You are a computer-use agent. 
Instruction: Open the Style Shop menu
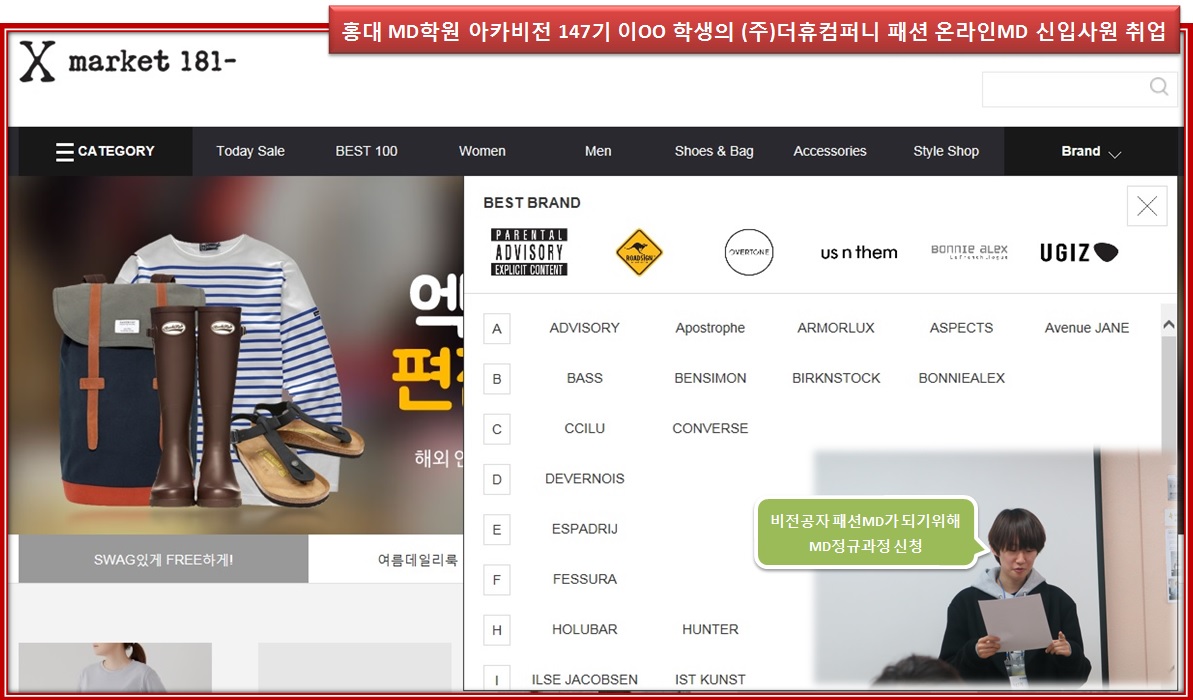pos(946,151)
